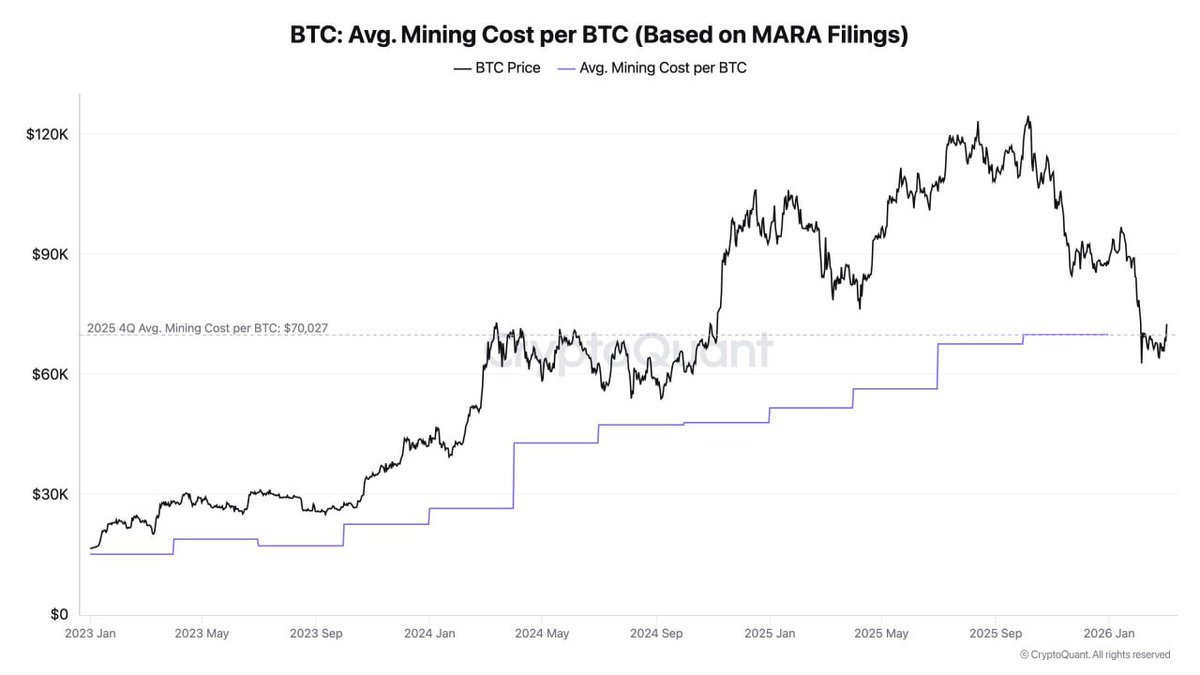Click the purple mining cost legend line swatch
1200x675 pixels.
pos(567,69)
